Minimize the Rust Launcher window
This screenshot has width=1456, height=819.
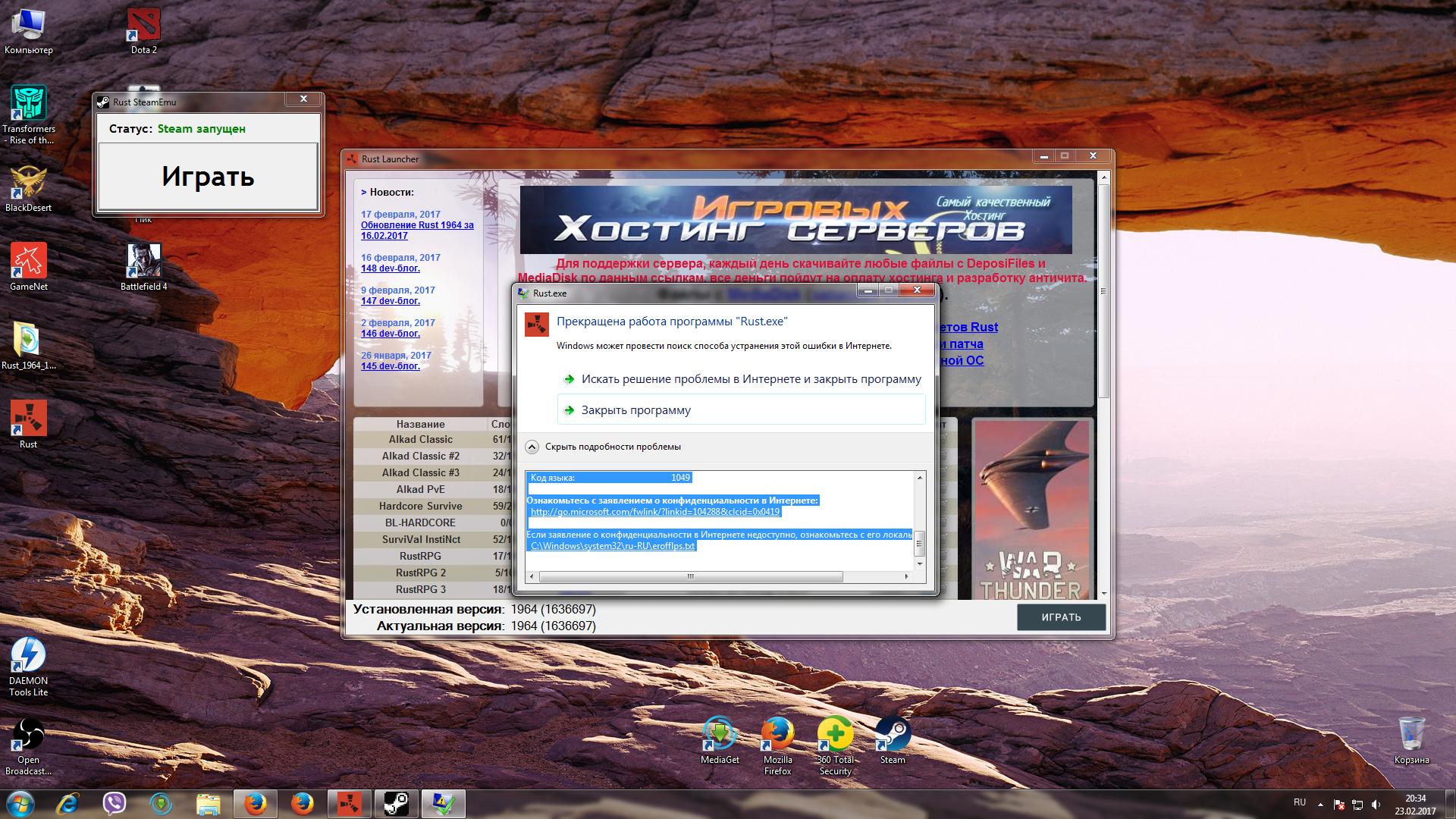pyautogui.click(x=1043, y=155)
